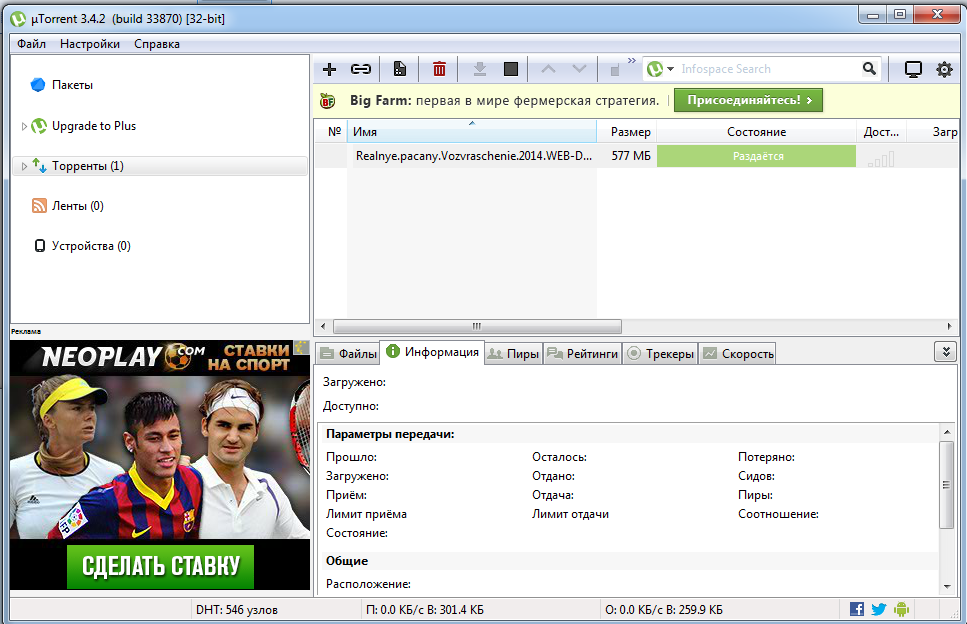Click the Android icon in status bar
Screen dimensions: 967x624
(x=901, y=609)
